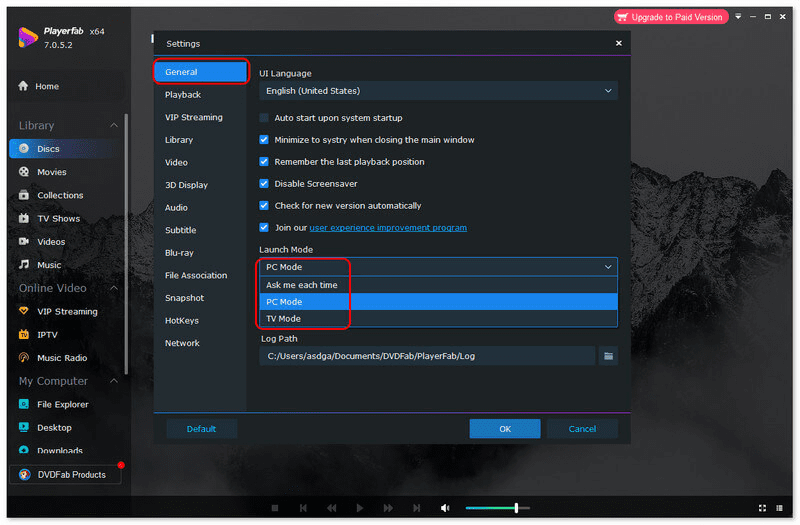This screenshot has height=525, width=800.
Task: Click the folder icon beside Log Path
Action: pos(608,356)
